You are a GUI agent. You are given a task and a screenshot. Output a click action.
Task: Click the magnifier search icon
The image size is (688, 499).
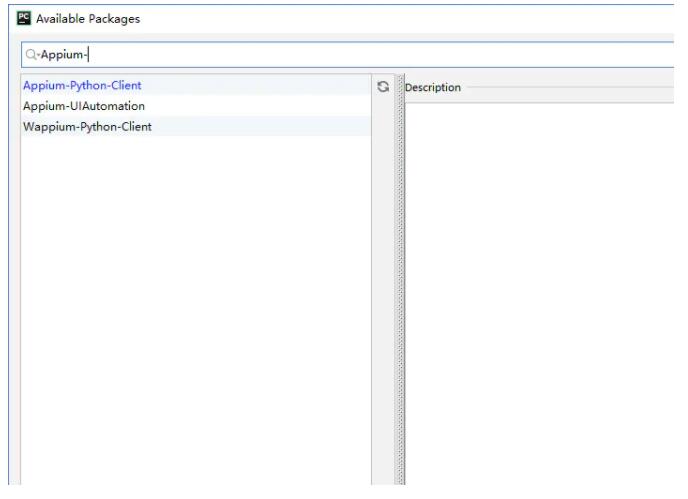point(30,55)
